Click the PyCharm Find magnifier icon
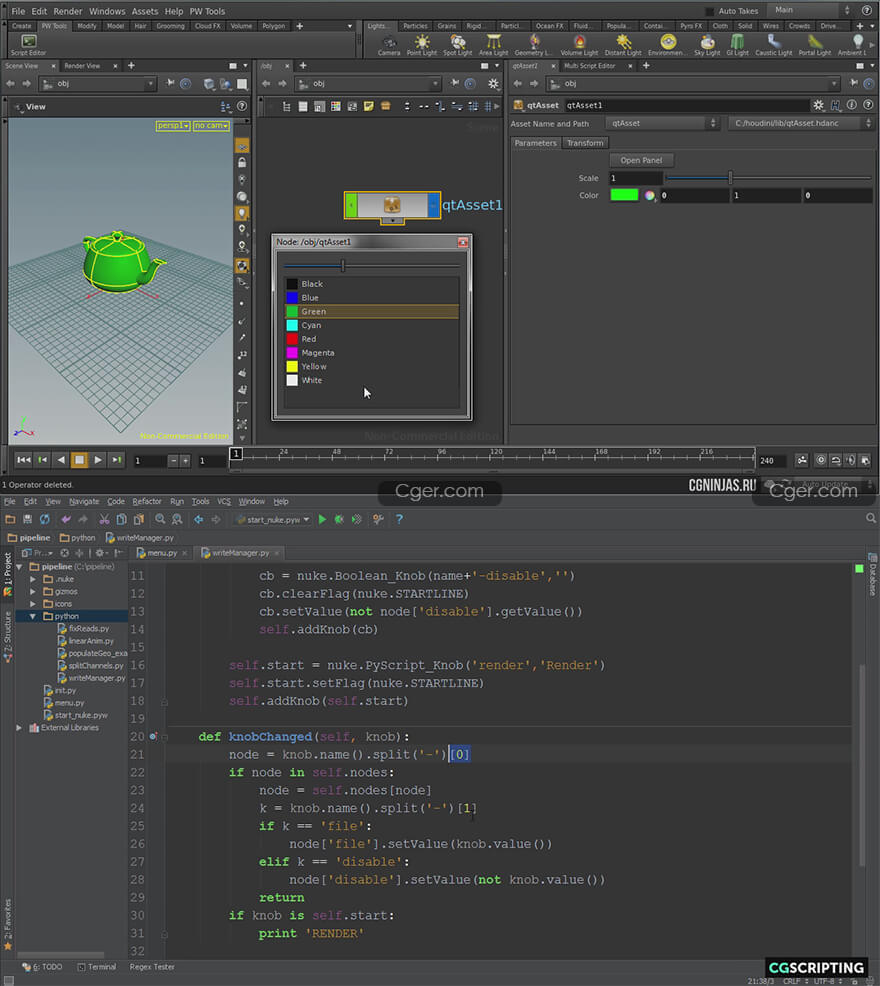This screenshot has height=986, width=880. (x=160, y=519)
